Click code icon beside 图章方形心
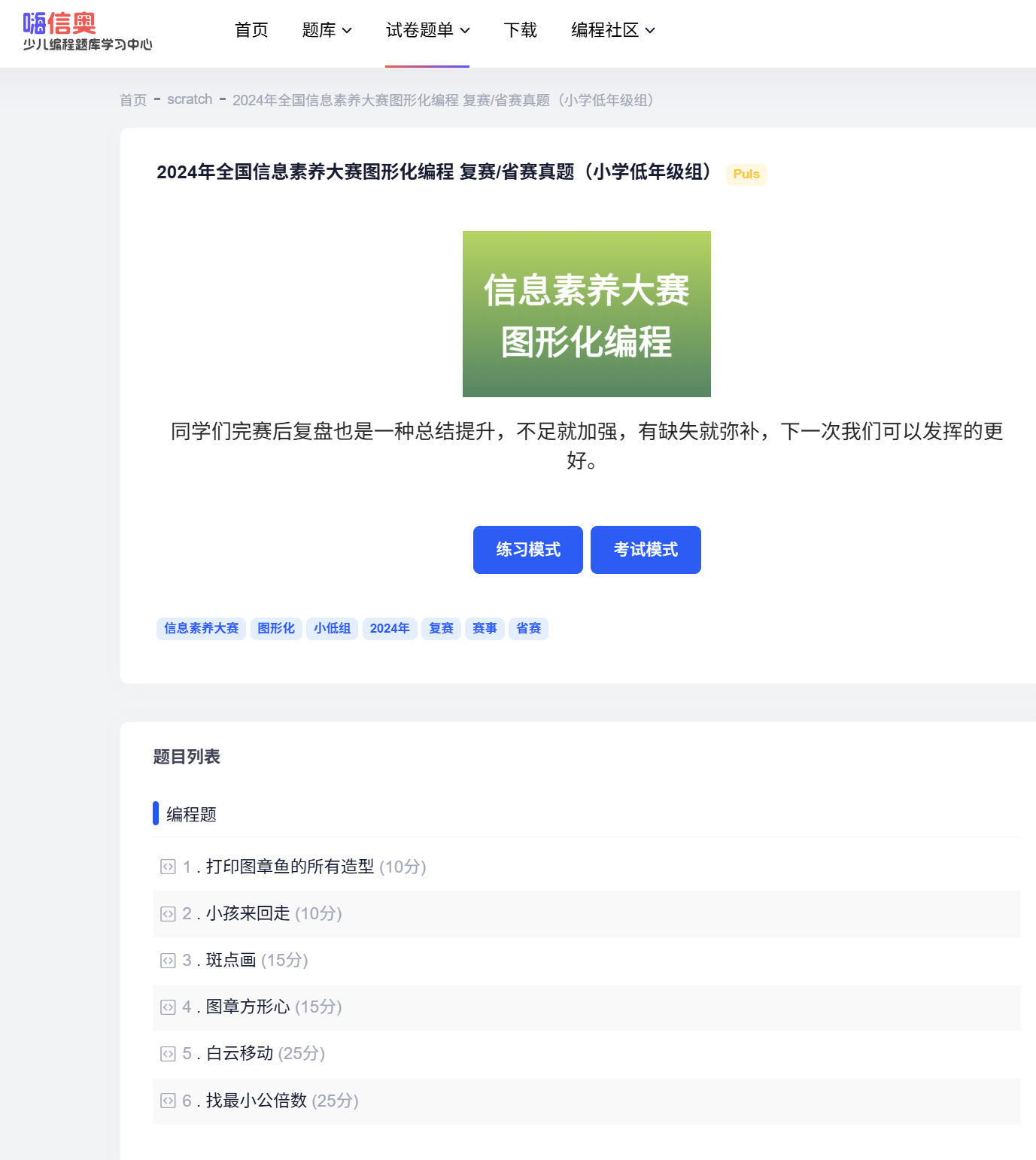 pyautogui.click(x=168, y=1007)
